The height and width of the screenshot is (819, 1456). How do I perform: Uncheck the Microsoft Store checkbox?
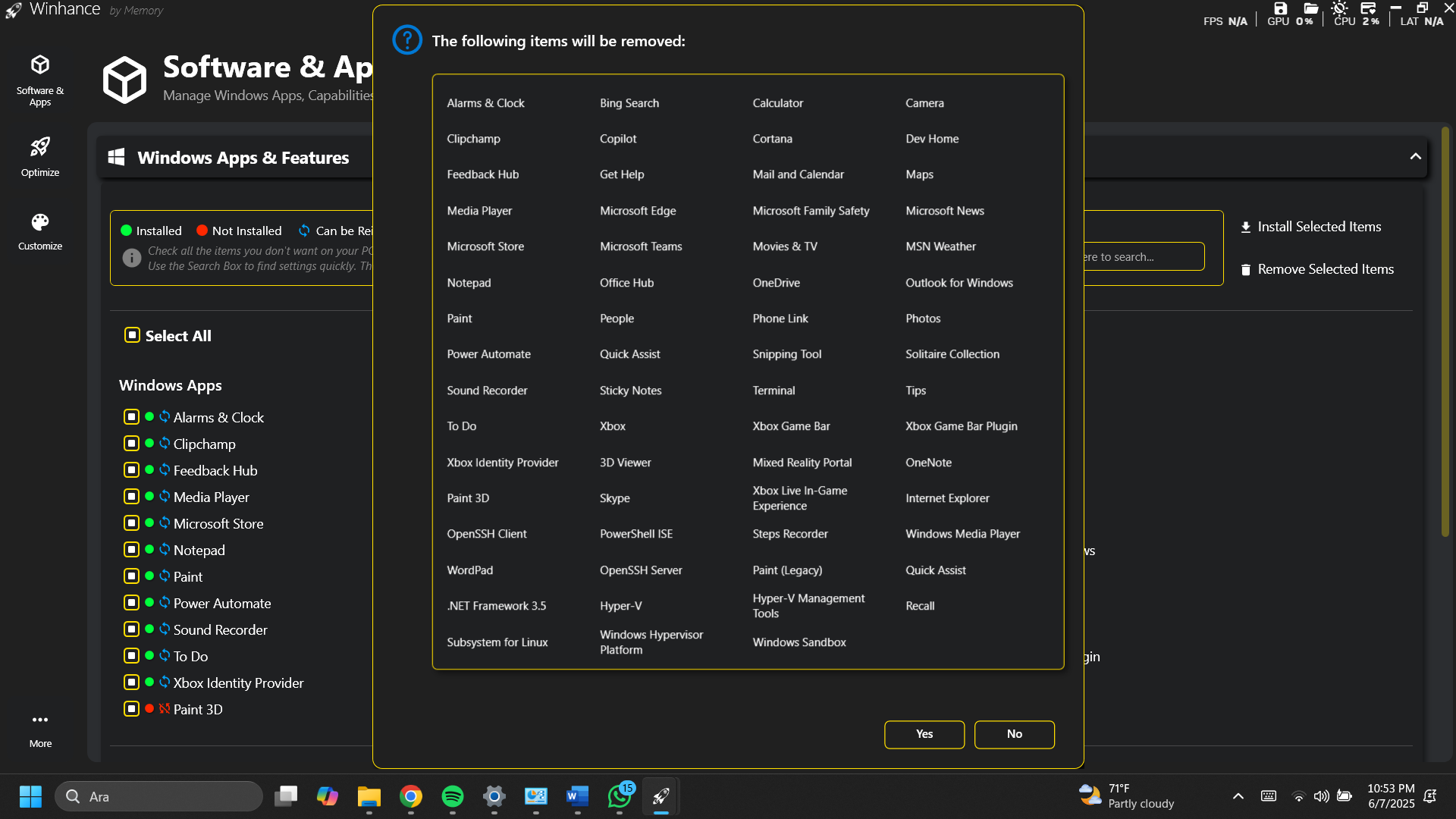[x=131, y=523]
